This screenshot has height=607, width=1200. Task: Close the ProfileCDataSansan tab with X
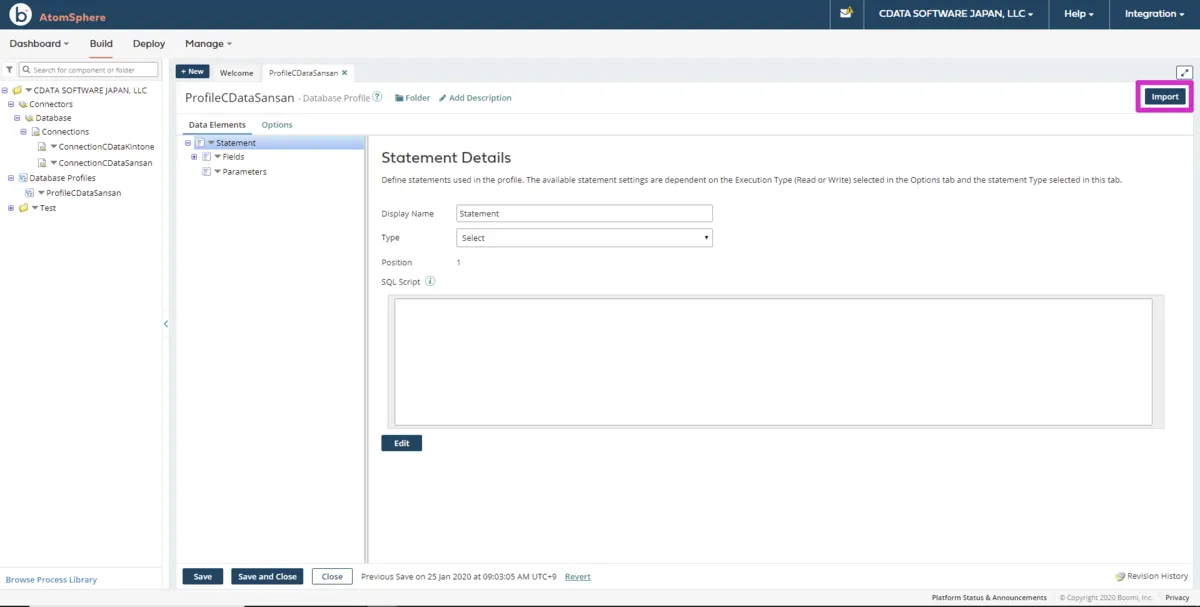point(345,73)
